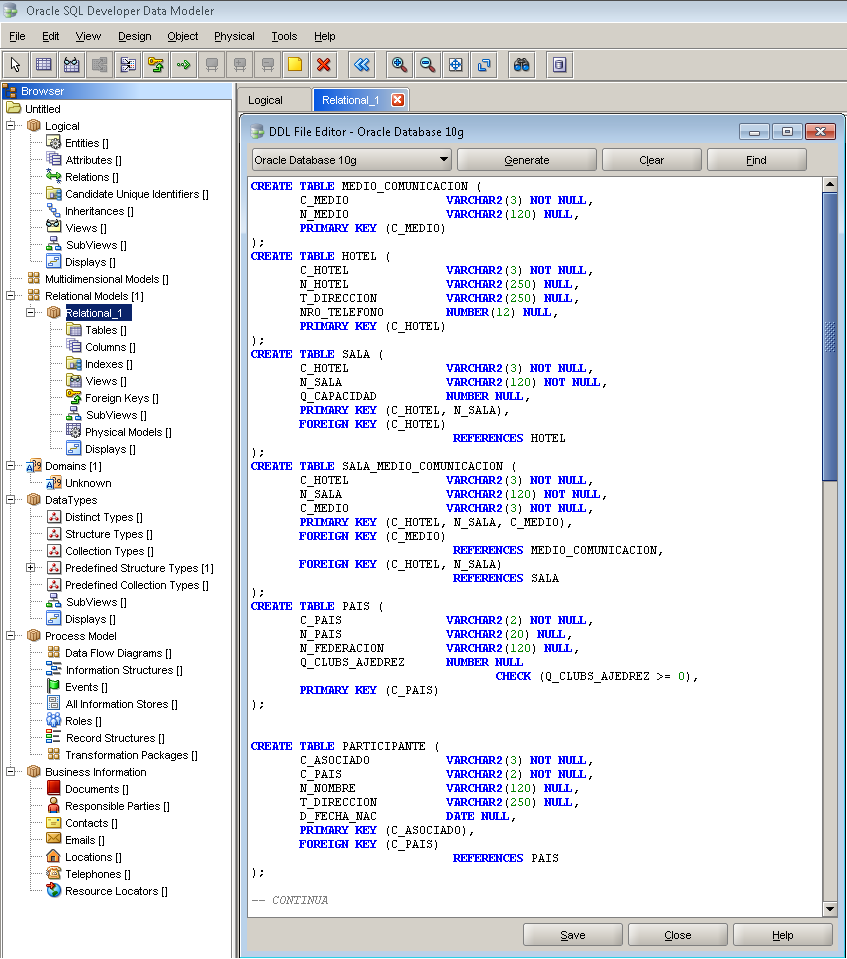Click the Zoom Out magnifier icon
Viewport: 847px width, 959px height.
click(425, 64)
